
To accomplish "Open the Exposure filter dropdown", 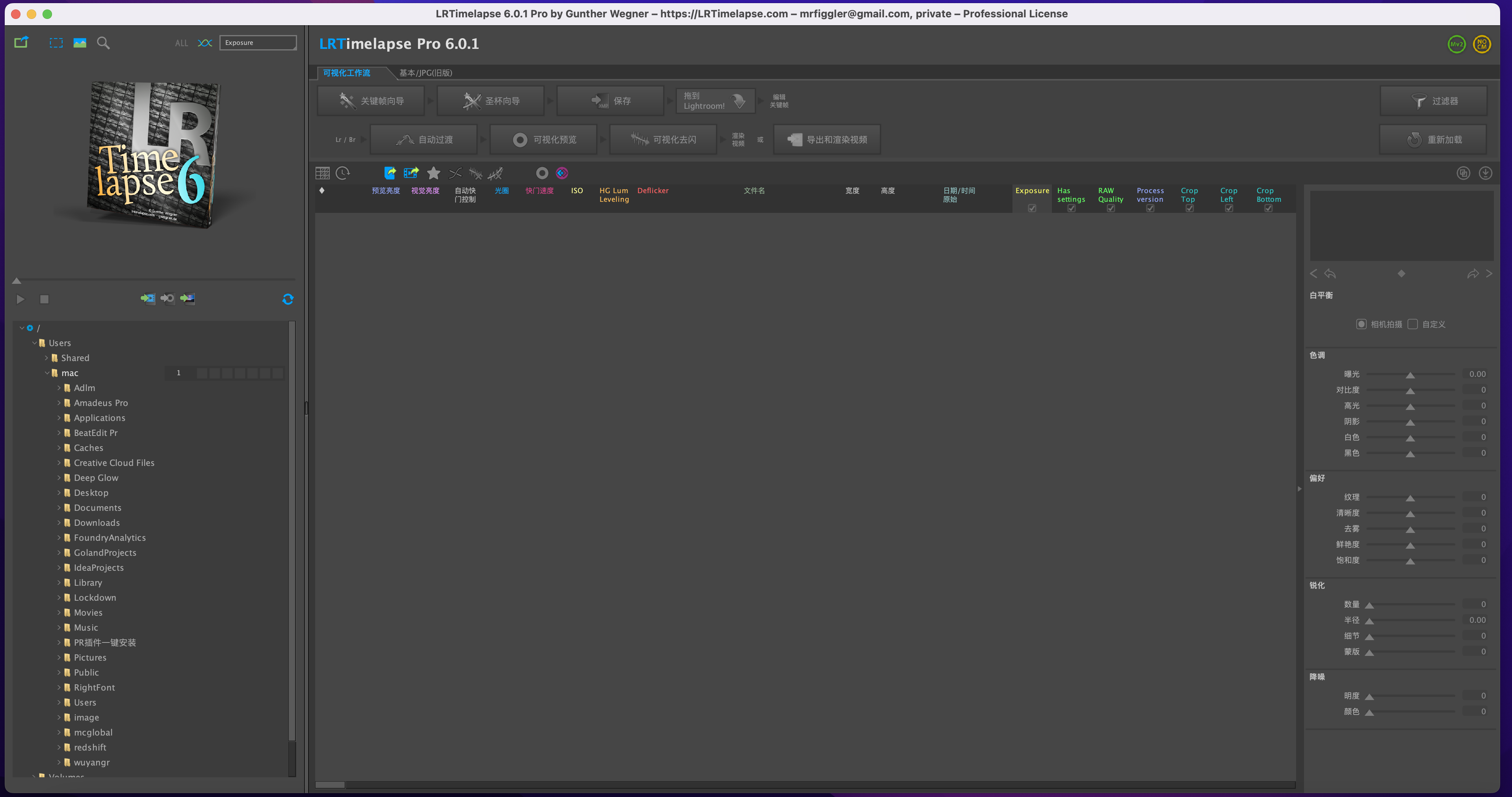I will tap(258, 42).
